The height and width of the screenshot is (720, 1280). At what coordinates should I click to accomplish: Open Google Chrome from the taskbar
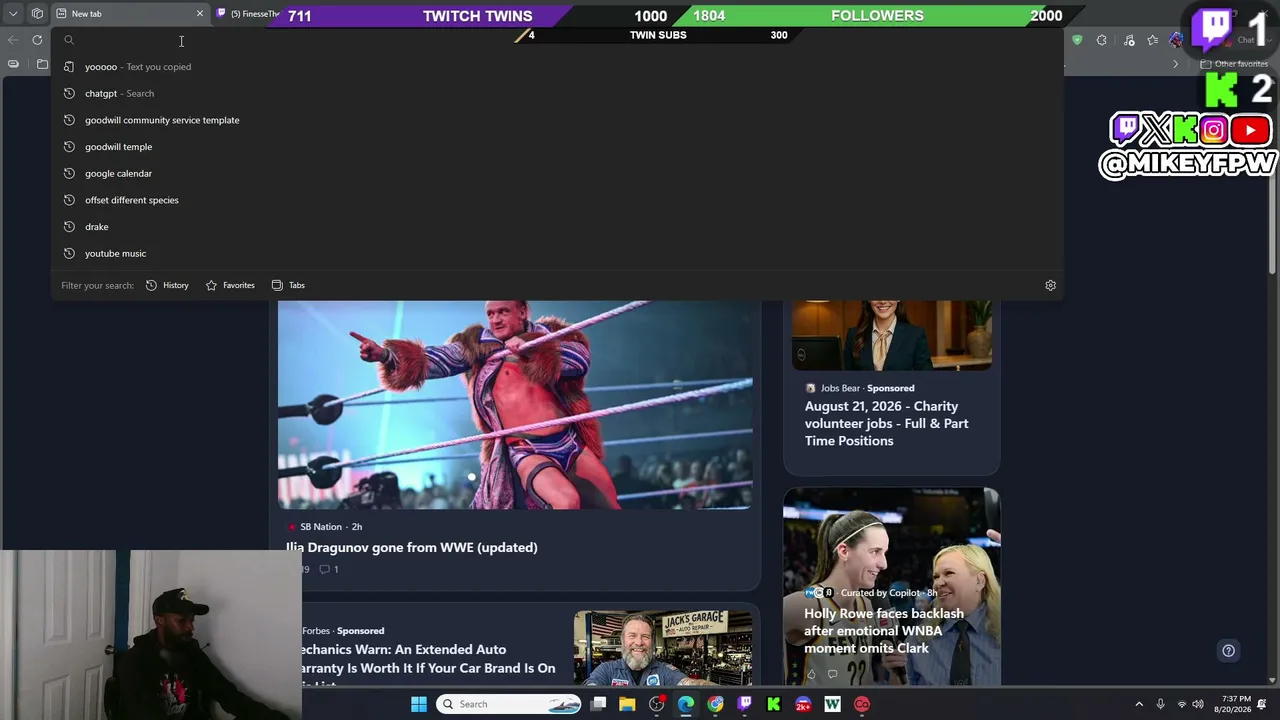click(x=715, y=704)
